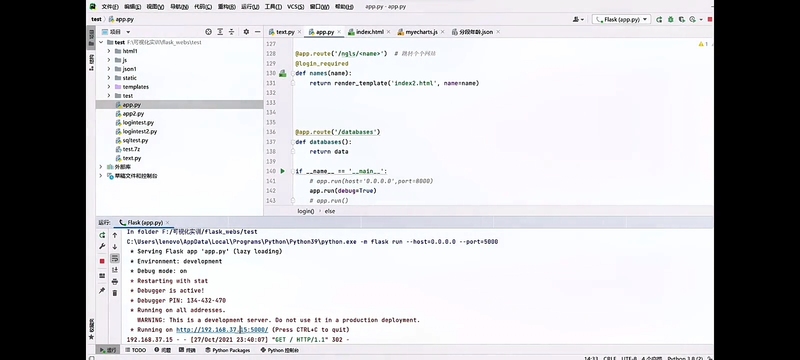Click the Profile run icon
This screenshot has width=800, height=360.
coord(693,19)
